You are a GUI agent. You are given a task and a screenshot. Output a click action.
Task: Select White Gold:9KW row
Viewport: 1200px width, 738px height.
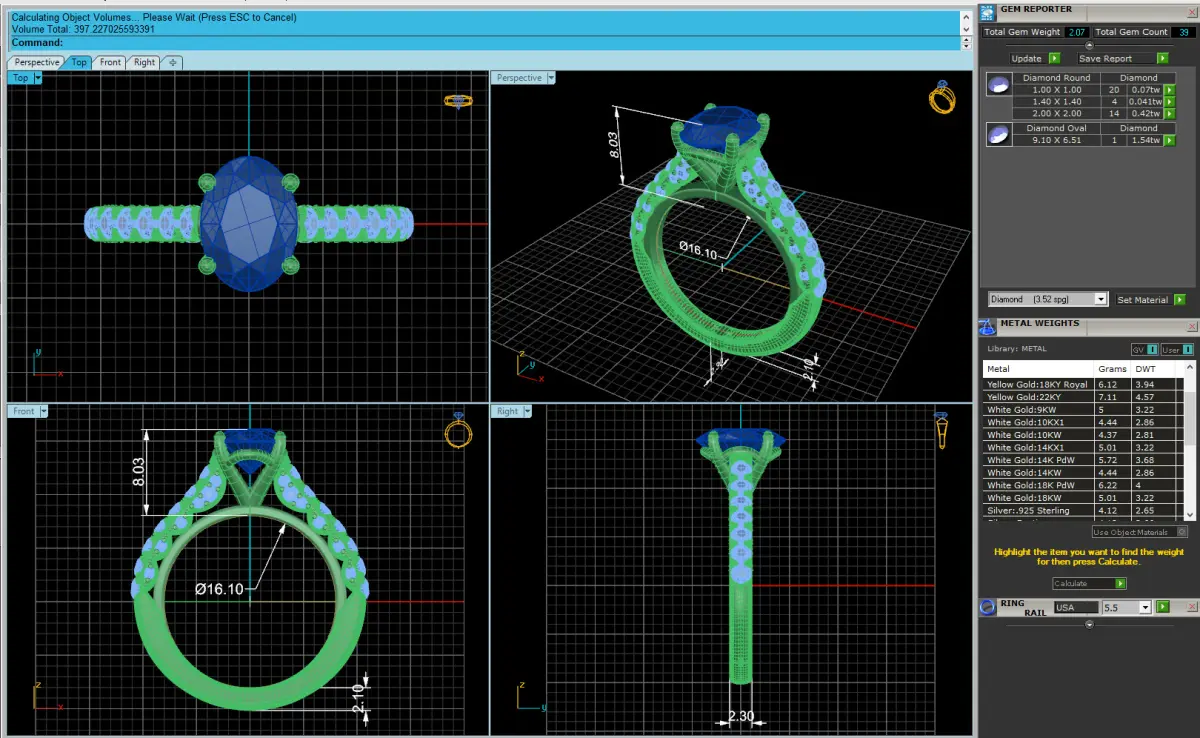[x=1083, y=410]
